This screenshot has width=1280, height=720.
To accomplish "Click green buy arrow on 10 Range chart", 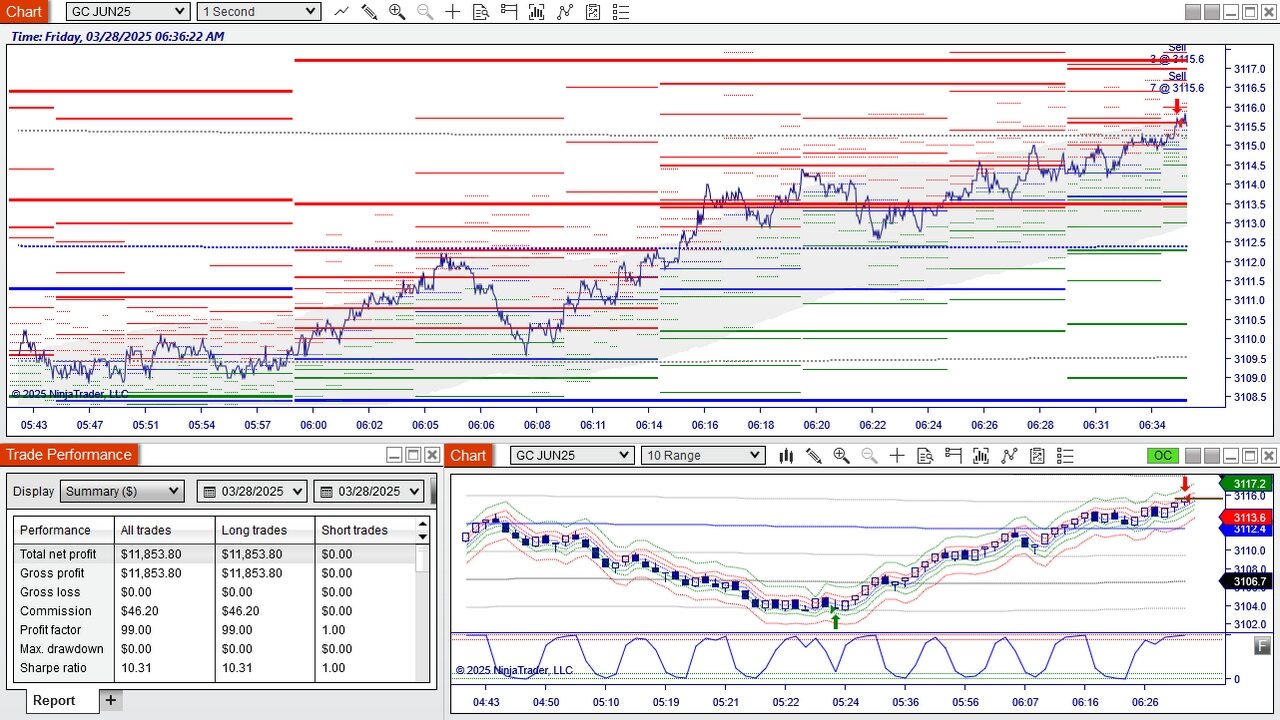I will point(835,620).
